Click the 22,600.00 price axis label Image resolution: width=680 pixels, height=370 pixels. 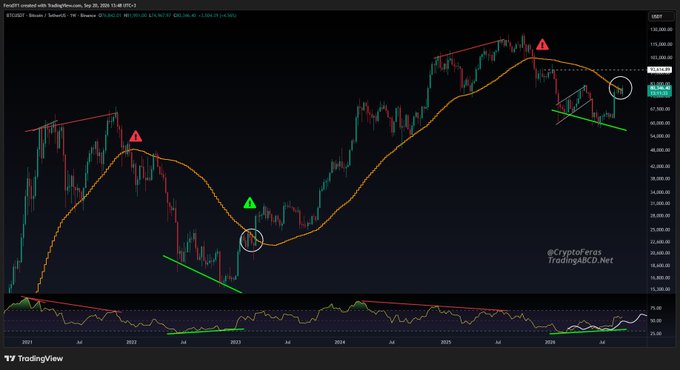coord(660,242)
